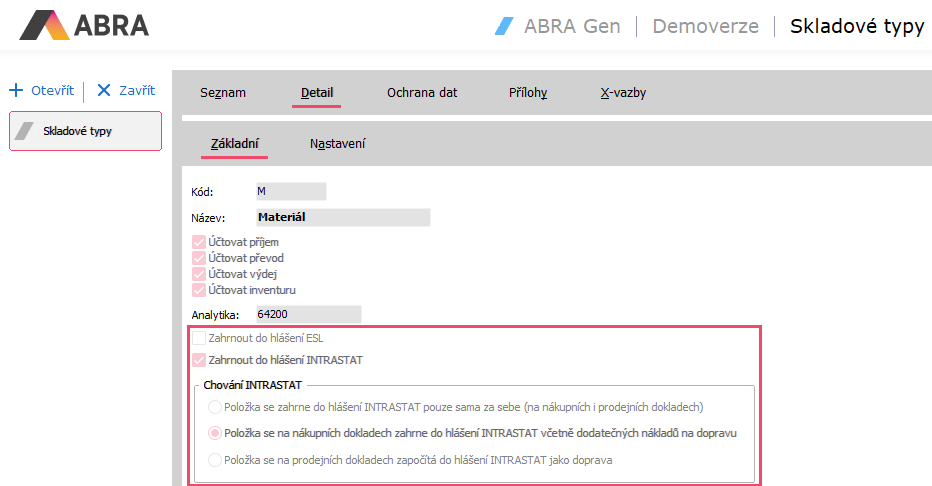Open the Ochrana dat tab
The width and height of the screenshot is (932, 486).
click(x=422, y=93)
